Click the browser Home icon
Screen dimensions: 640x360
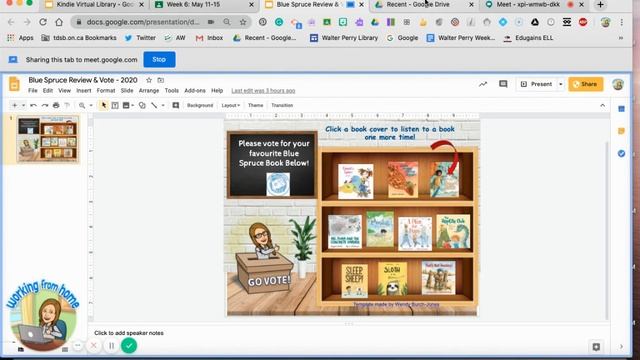click(x=59, y=22)
